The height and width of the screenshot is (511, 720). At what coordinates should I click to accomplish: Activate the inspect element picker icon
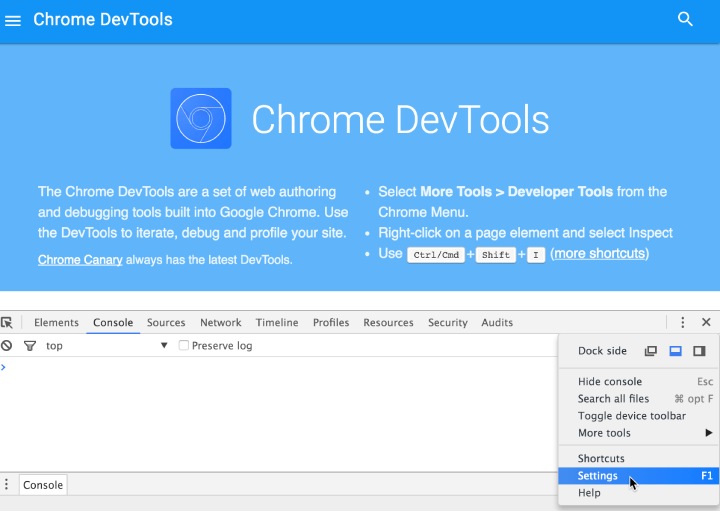point(7,322)
